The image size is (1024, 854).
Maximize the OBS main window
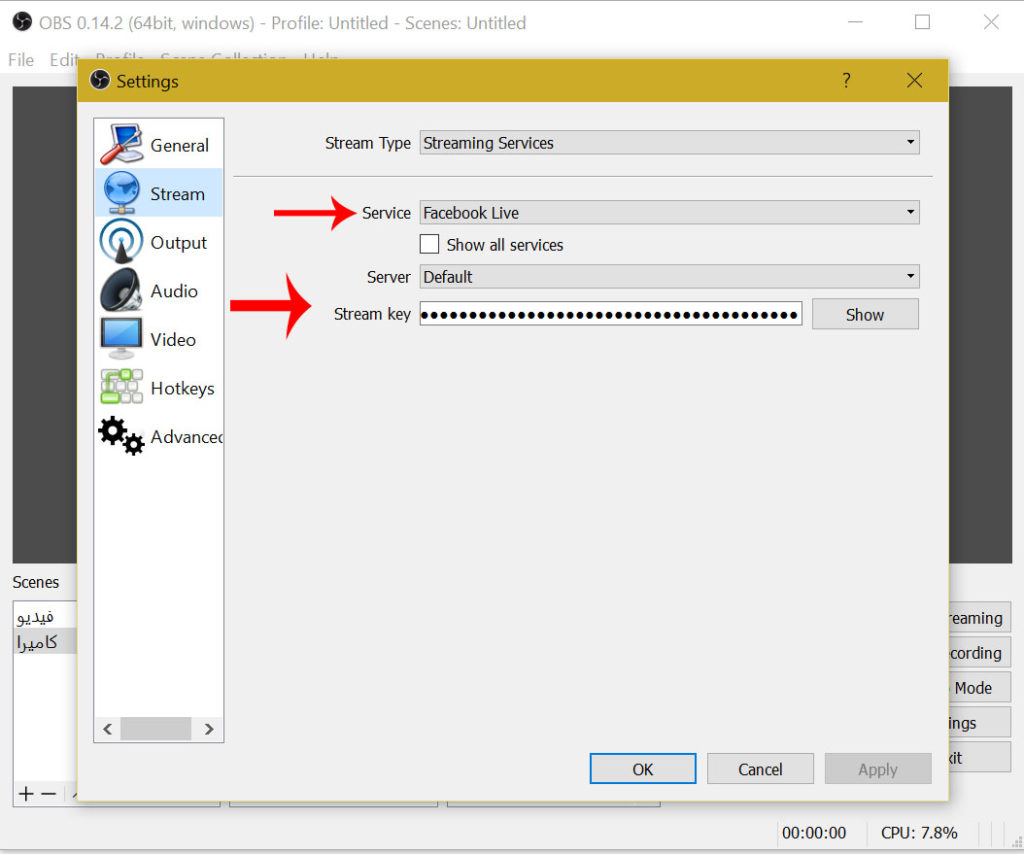(x=922, y=22)
